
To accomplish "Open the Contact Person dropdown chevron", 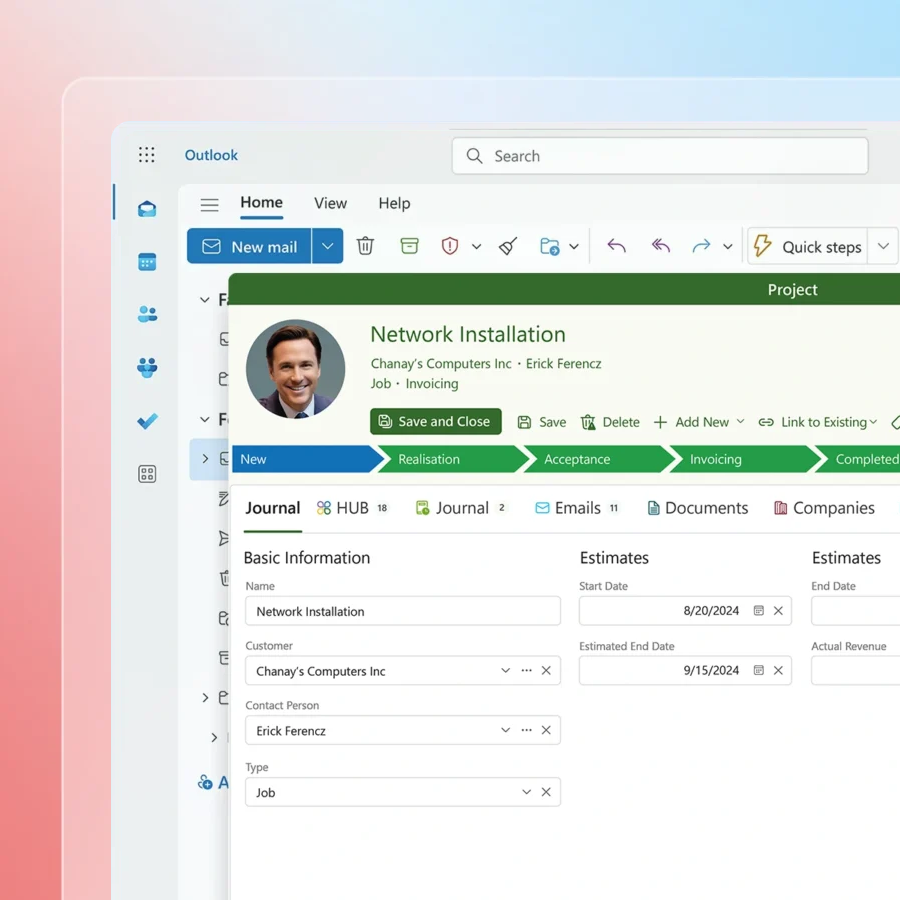I will click(x=505, y=730).
